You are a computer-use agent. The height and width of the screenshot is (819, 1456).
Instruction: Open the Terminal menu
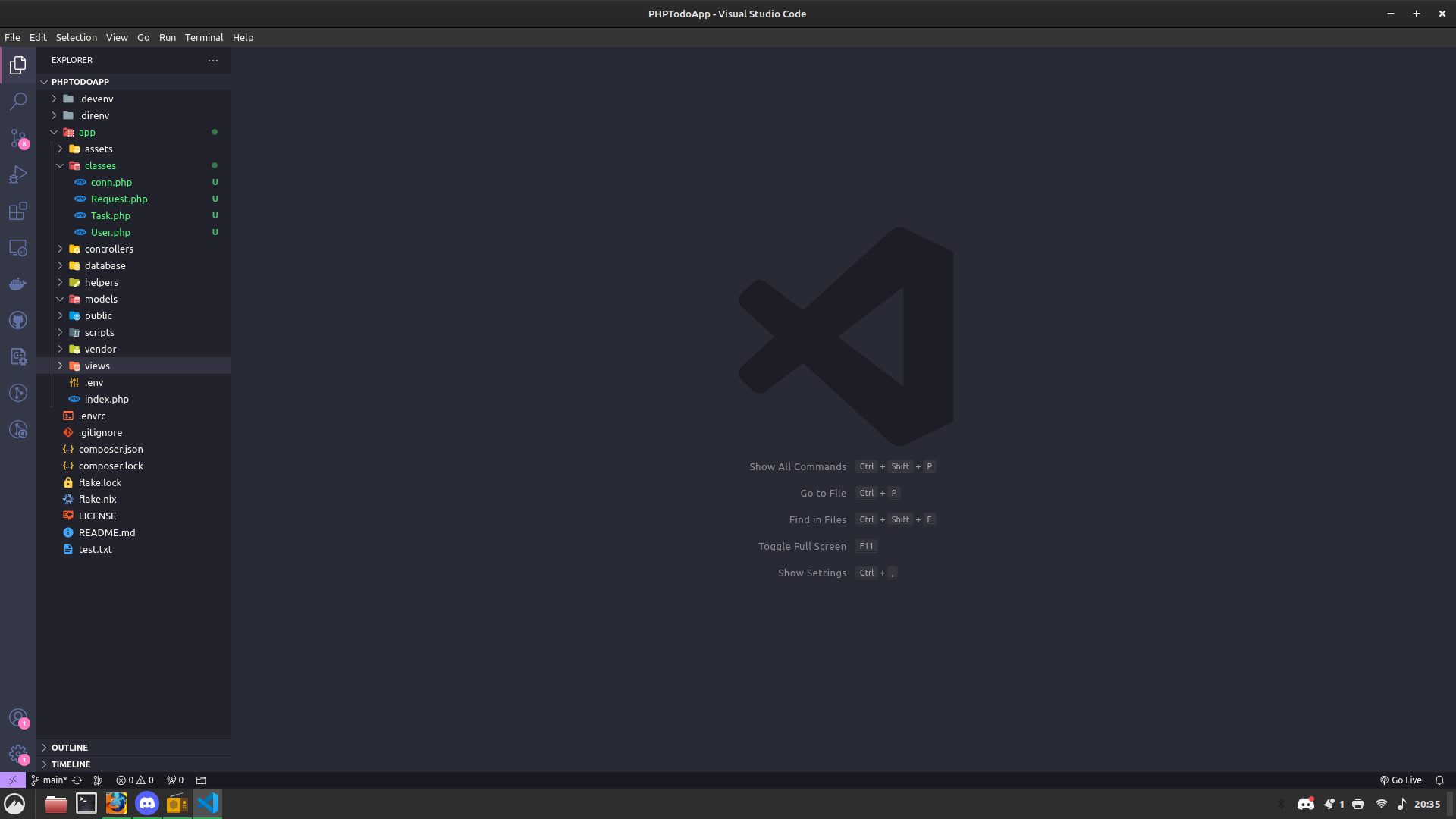click(204, 37)
